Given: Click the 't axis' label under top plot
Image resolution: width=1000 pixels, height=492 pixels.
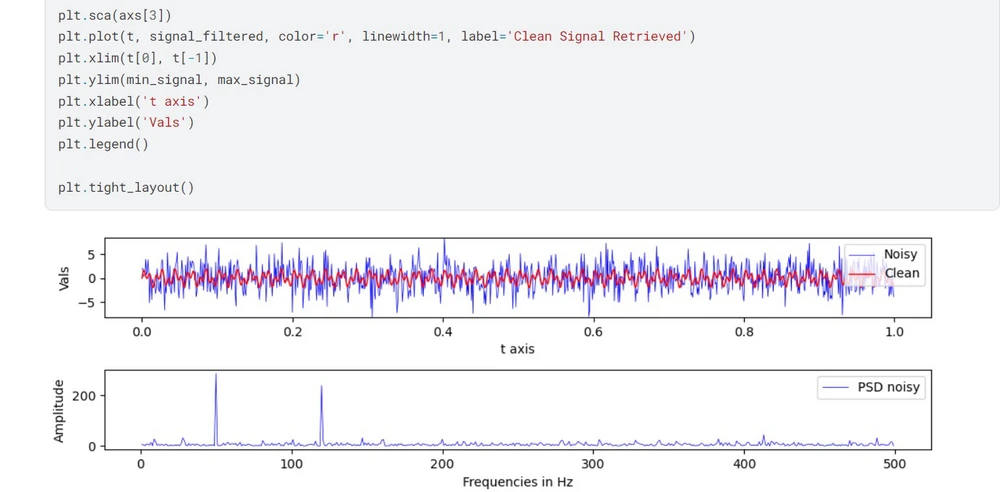Looking at the screenshot, I should pos(516,349).
